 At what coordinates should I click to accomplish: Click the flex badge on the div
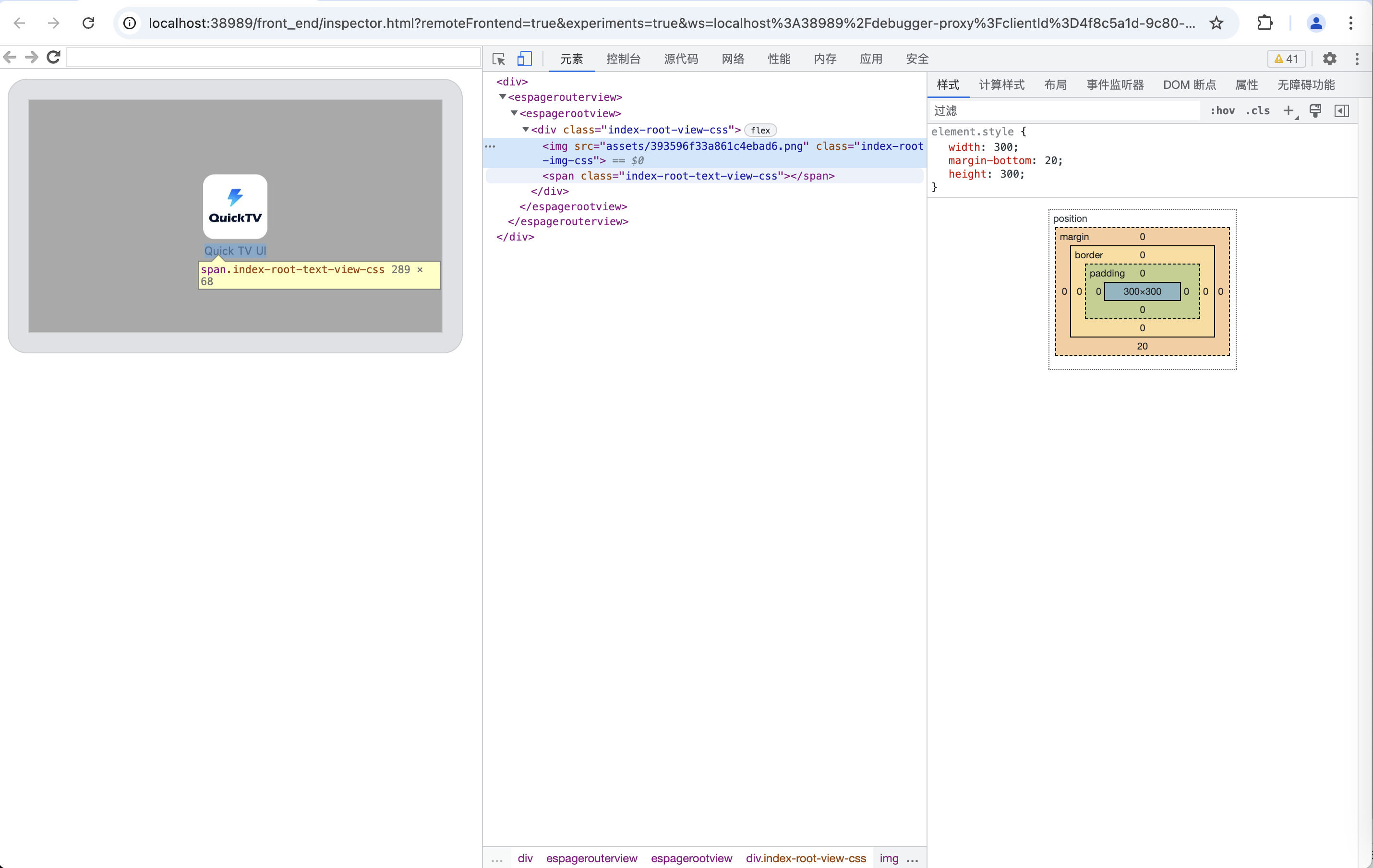pyautogui.click(x=760, y=130)
